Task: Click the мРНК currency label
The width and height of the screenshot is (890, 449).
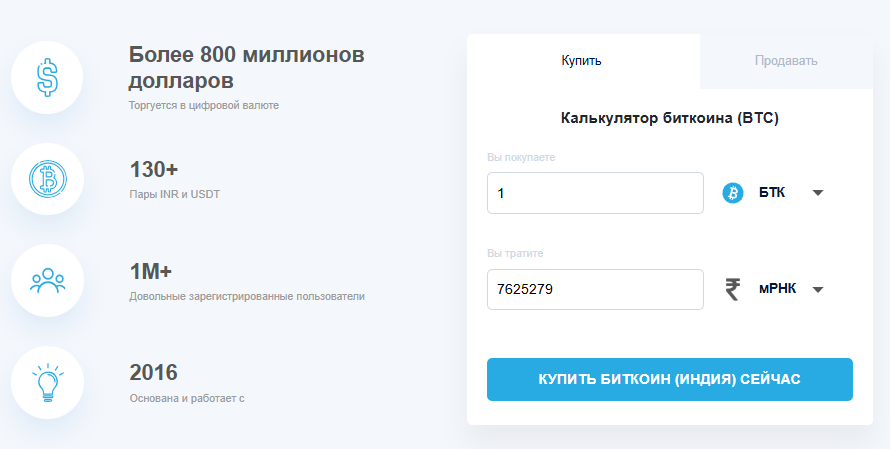Action: coord(776,290)
